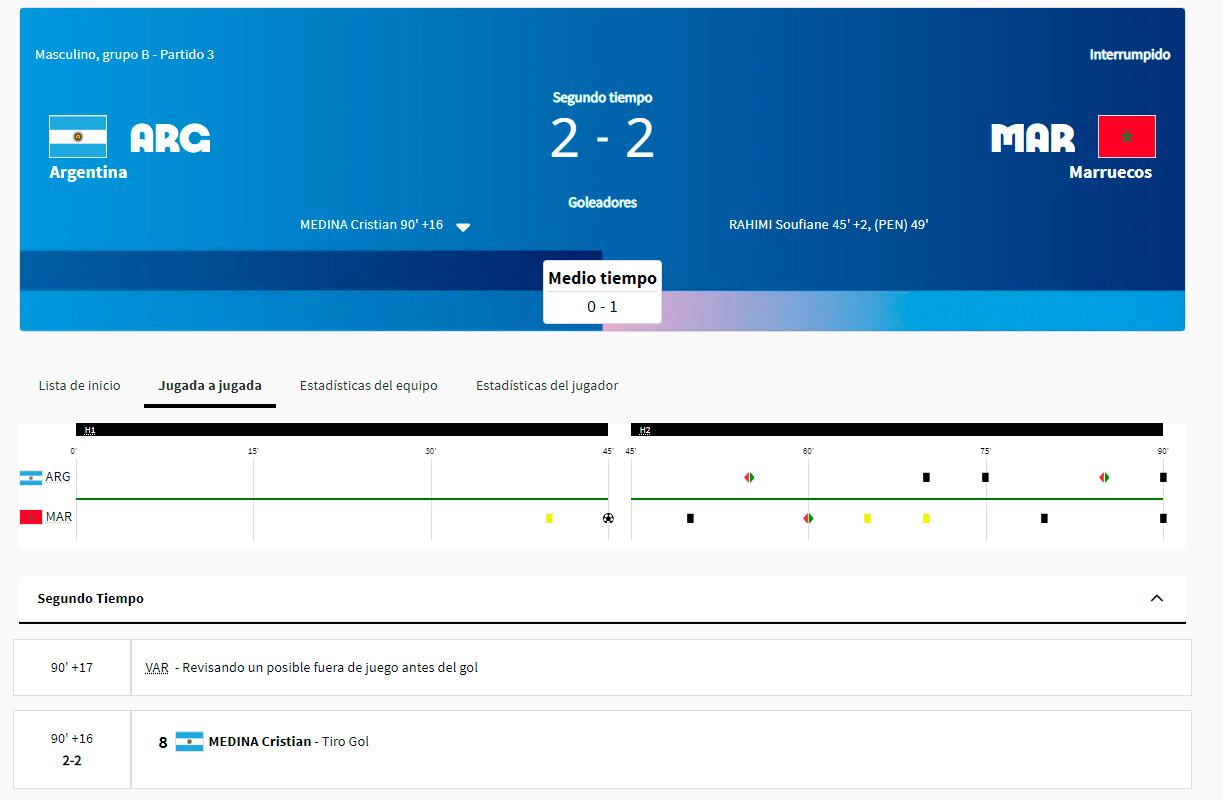
Task: Click Morocco's first-half yellow card marker
Action: 549,518
